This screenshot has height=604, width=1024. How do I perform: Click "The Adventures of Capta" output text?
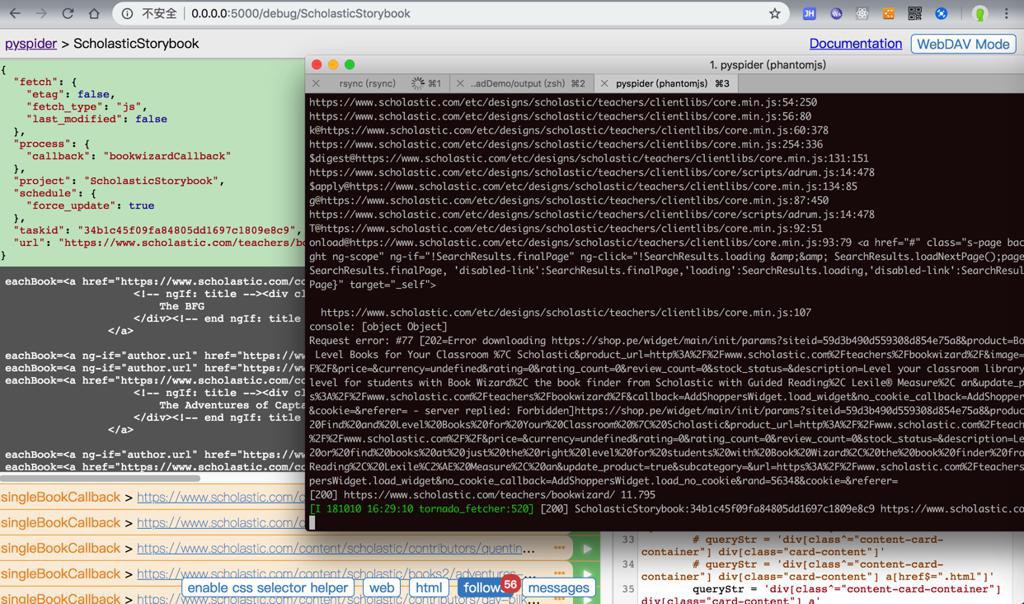(x=232, y=405)
